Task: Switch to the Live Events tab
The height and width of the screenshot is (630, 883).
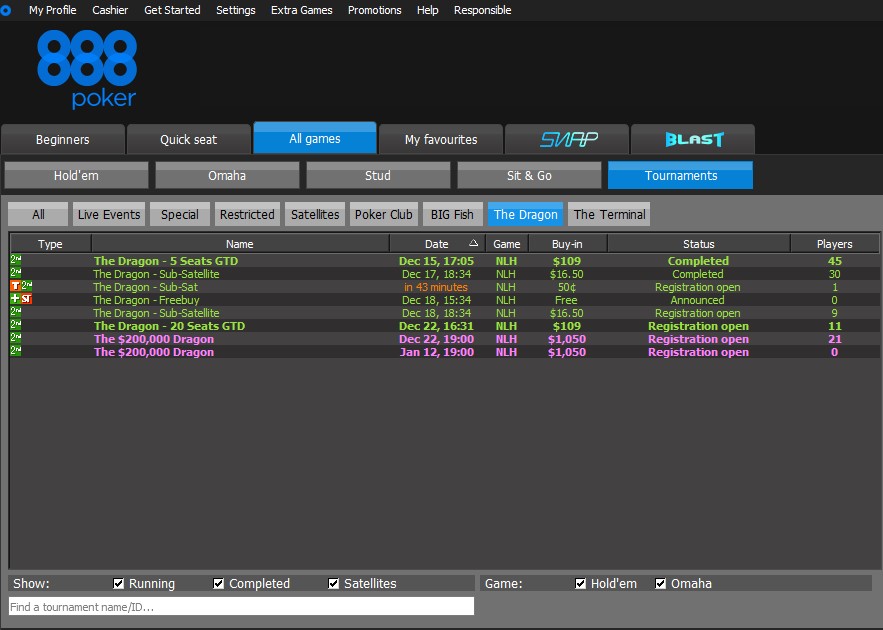Action: [108, 213]
